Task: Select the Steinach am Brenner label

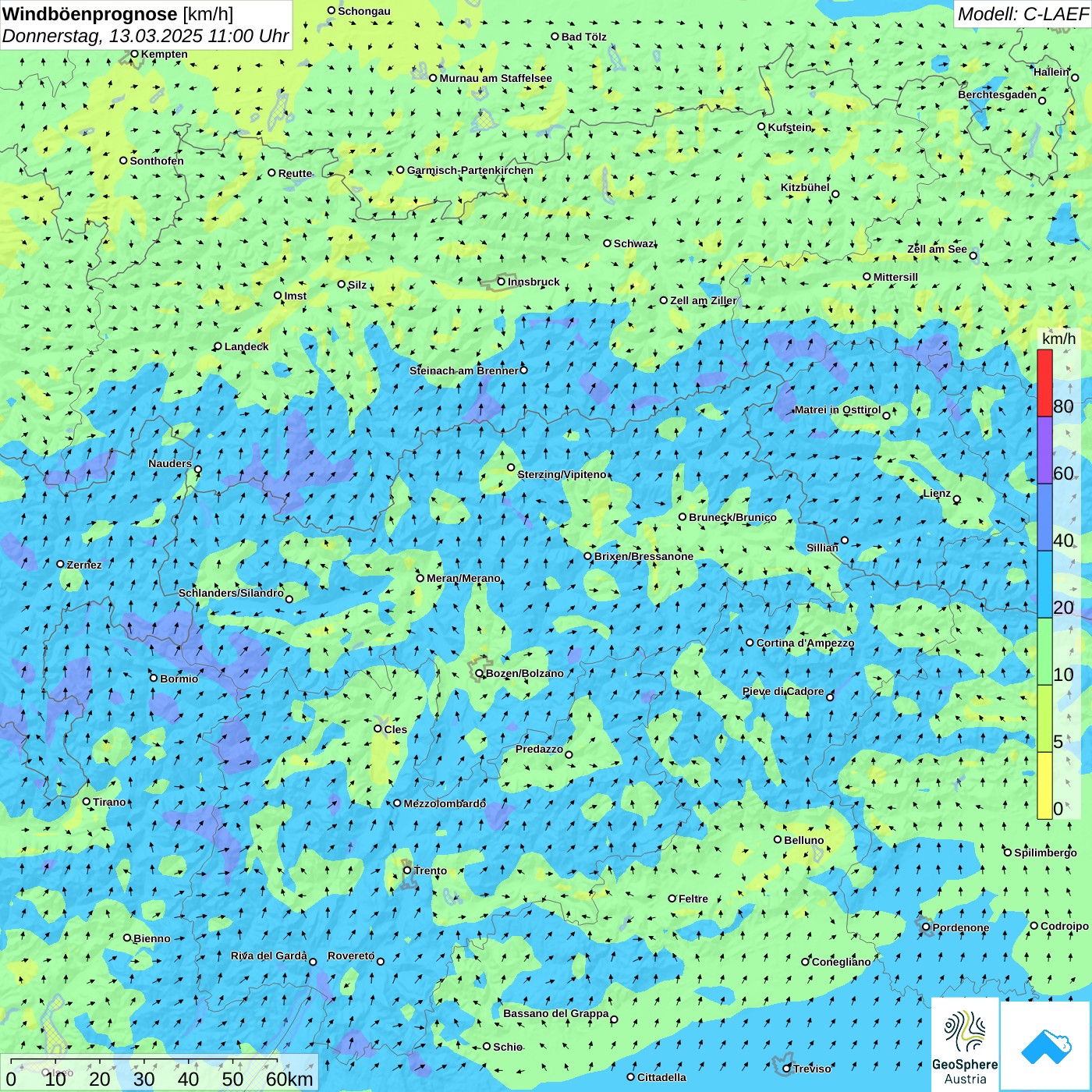Action: [x=463, y=370]
